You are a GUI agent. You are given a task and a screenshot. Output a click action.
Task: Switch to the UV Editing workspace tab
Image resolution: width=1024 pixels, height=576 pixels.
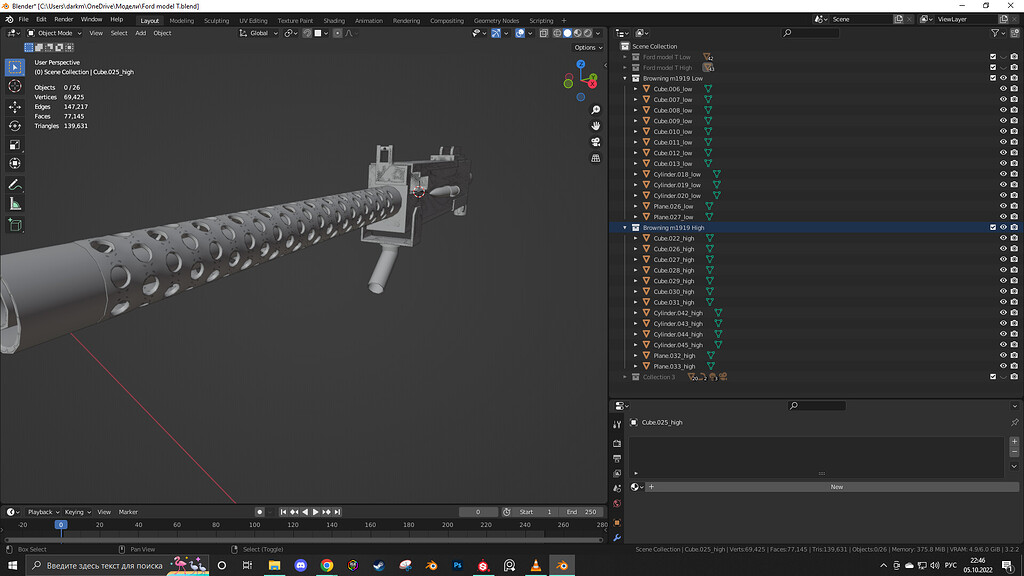click(253, 20)
